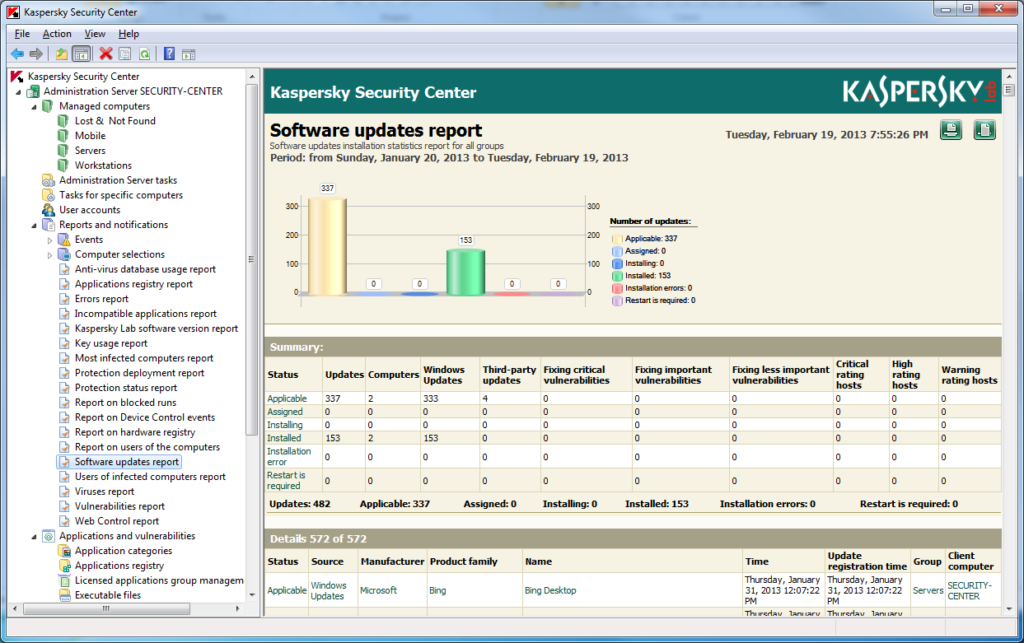Select Lost & Not Found group

pyautogui.click(x=115, y=121)
